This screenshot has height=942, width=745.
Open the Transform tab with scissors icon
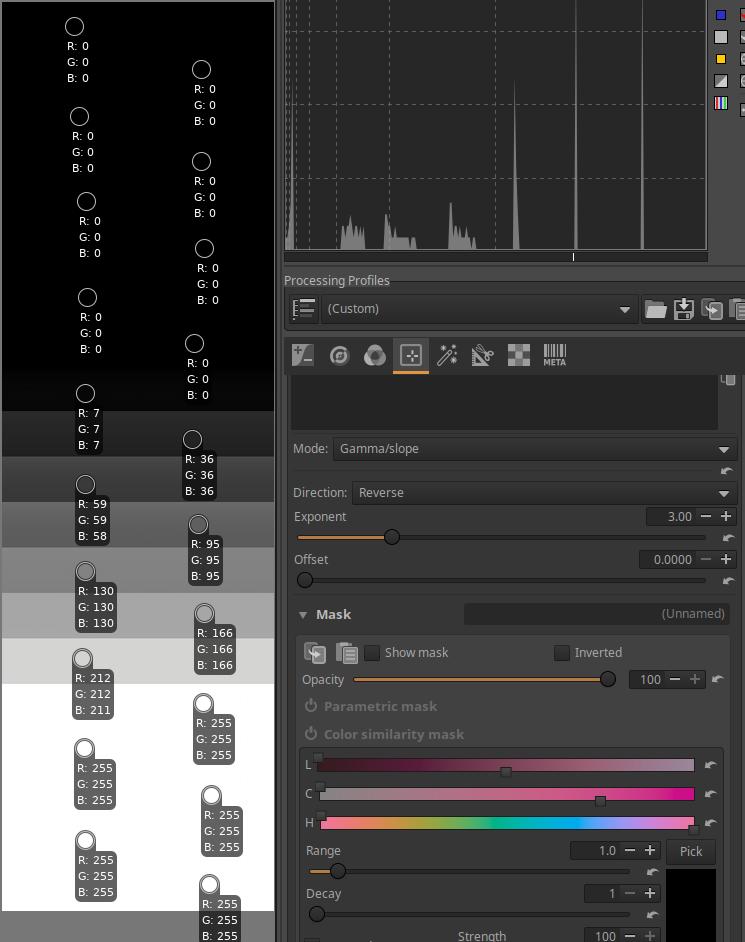(483, 355)
